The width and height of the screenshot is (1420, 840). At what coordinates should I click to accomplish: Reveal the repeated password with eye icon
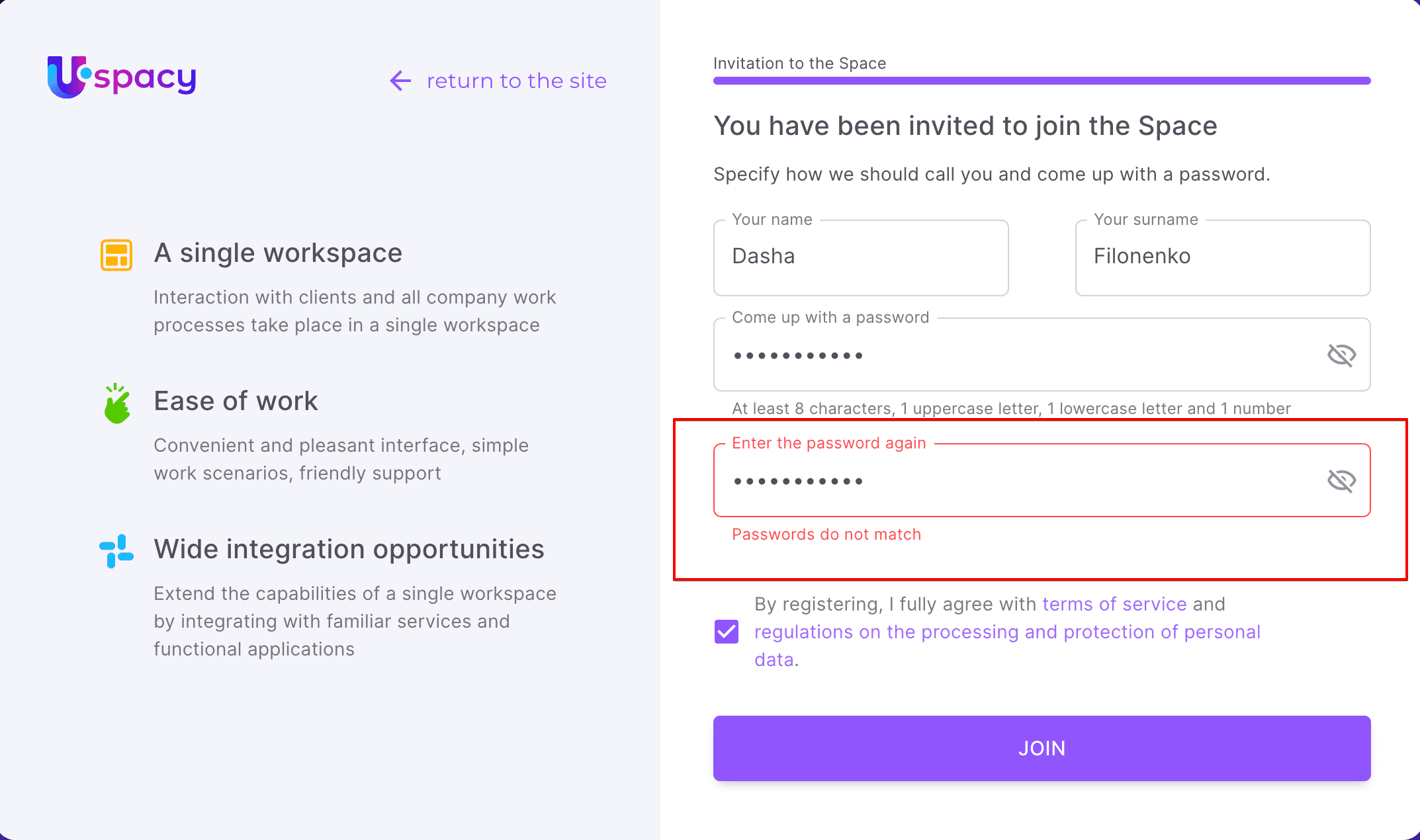point(1341,481)
